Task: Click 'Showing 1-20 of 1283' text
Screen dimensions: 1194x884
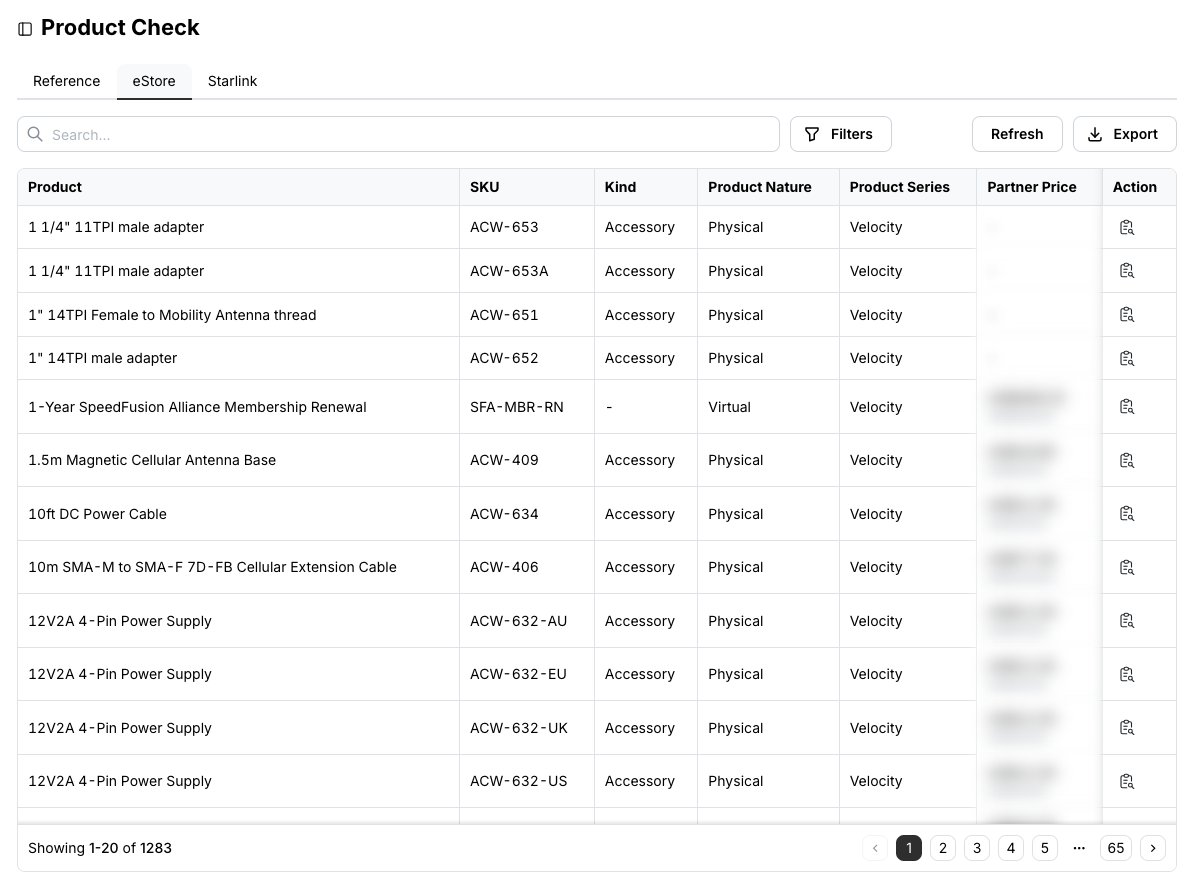Action: 100,848
